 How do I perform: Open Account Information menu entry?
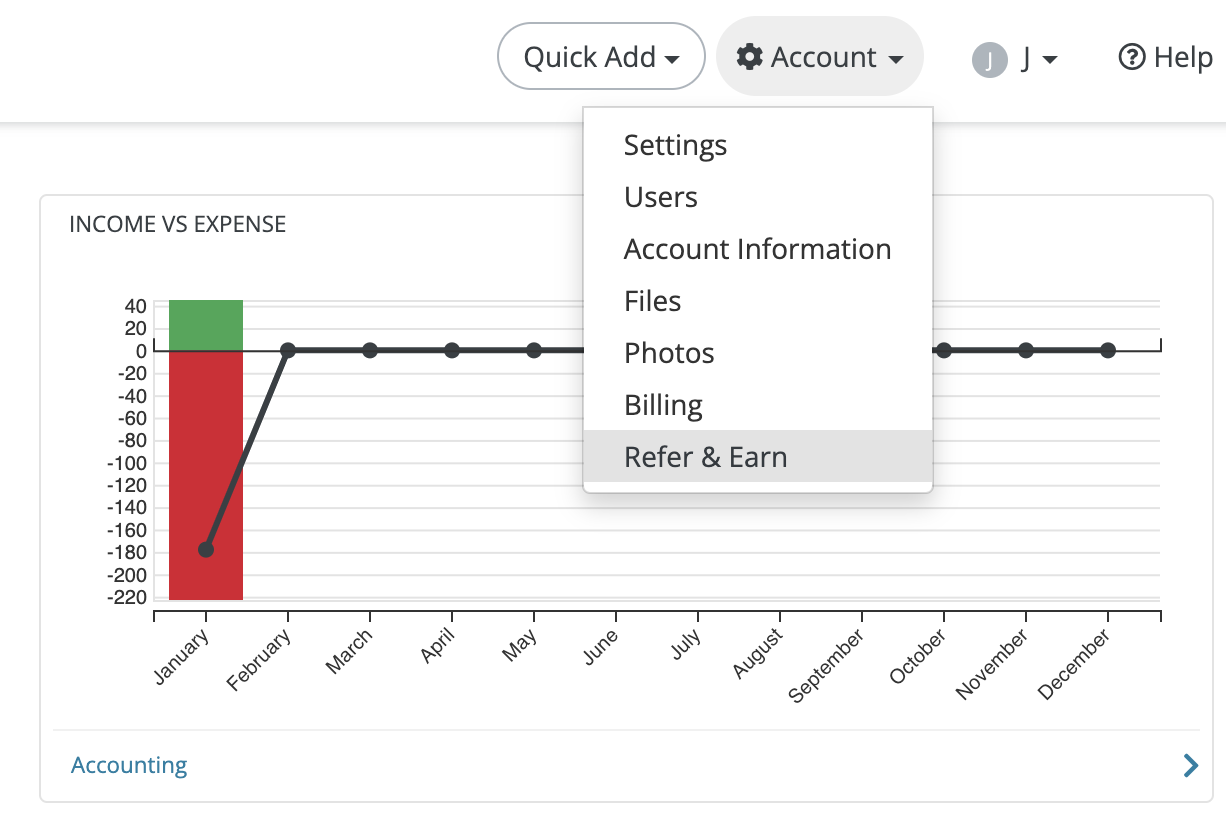click(x=757, y=249)
